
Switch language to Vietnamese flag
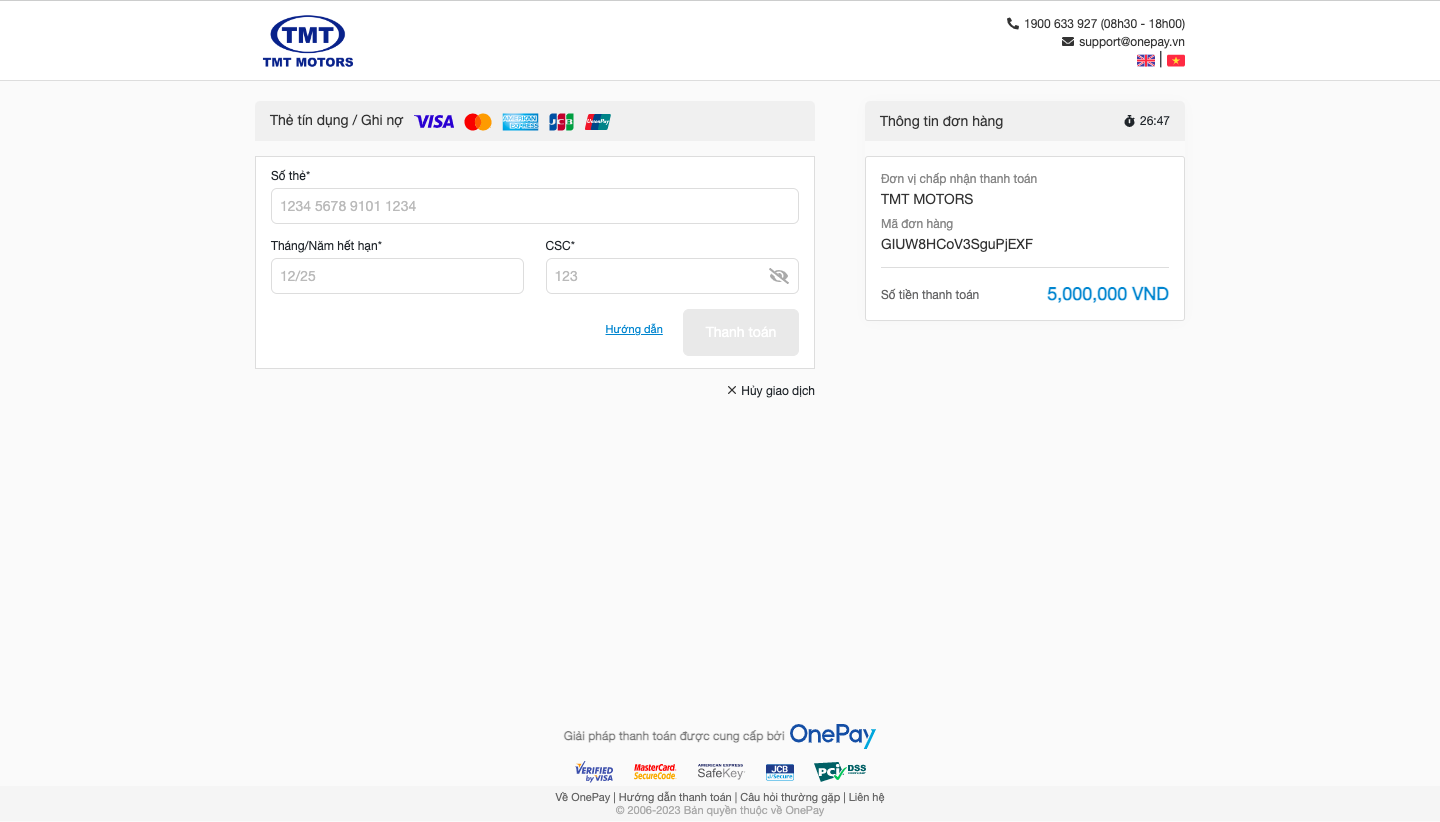pos(1176,60)
